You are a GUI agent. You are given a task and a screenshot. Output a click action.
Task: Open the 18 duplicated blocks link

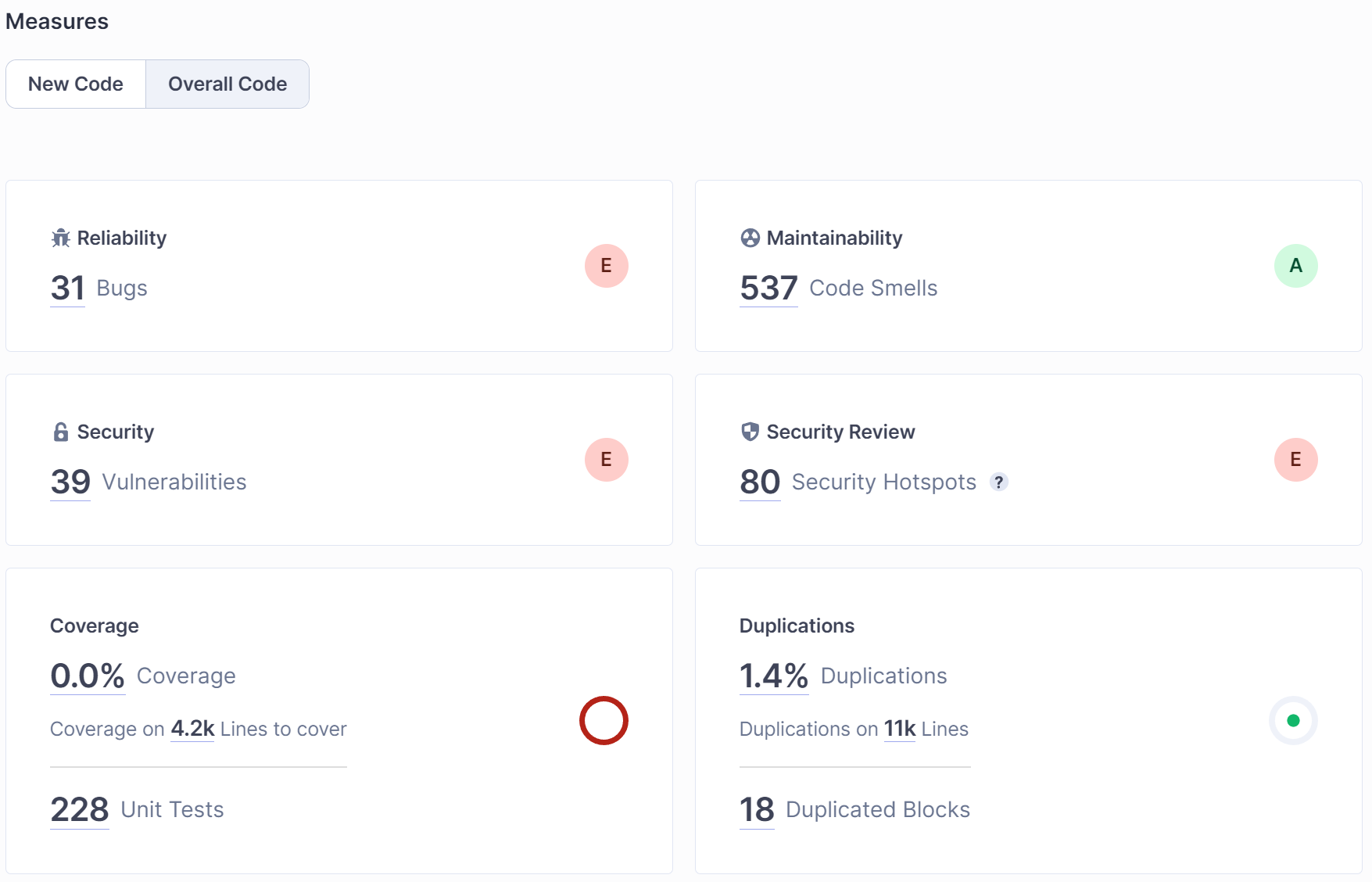(x=757, y=809)
